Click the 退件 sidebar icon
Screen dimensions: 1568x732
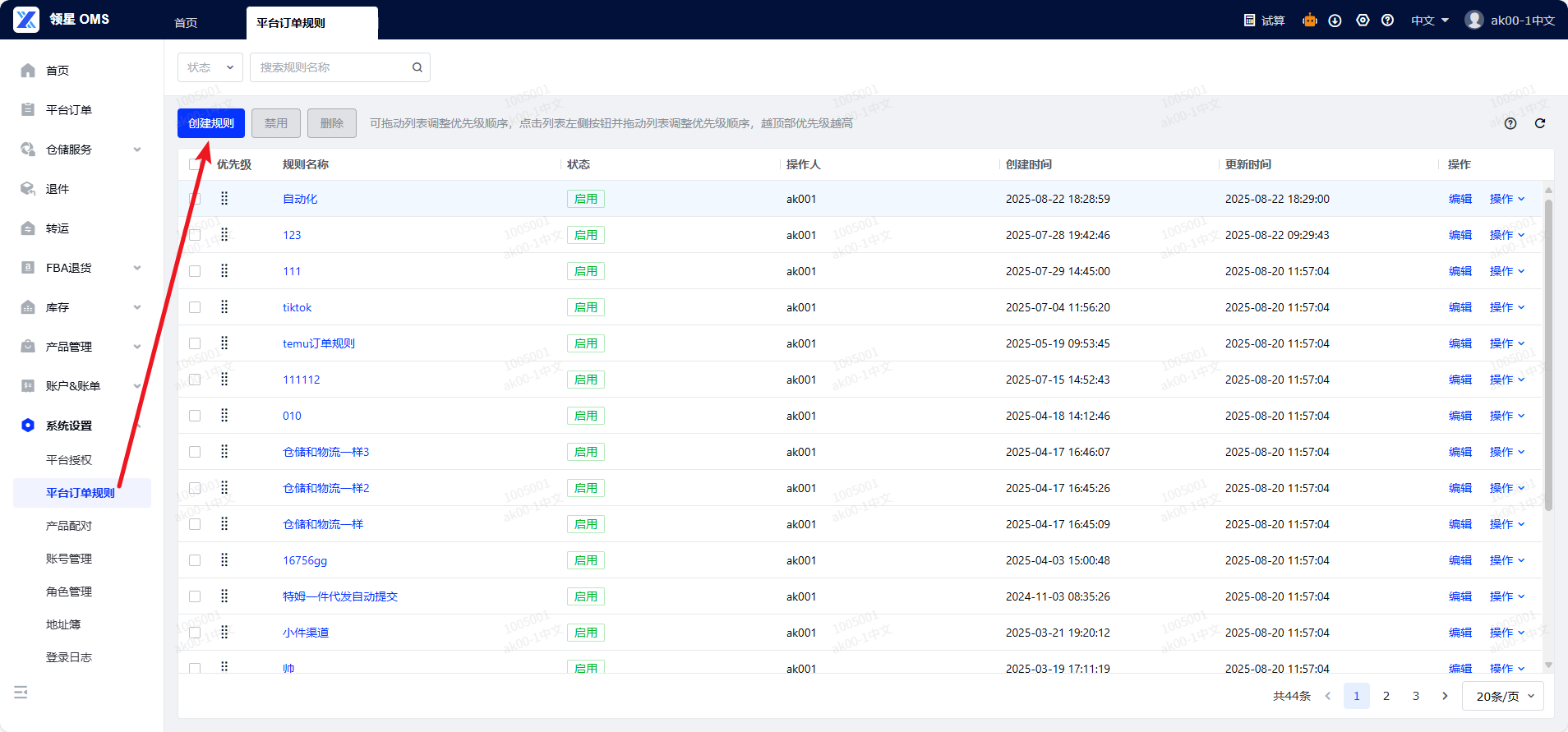pos(28,189)
